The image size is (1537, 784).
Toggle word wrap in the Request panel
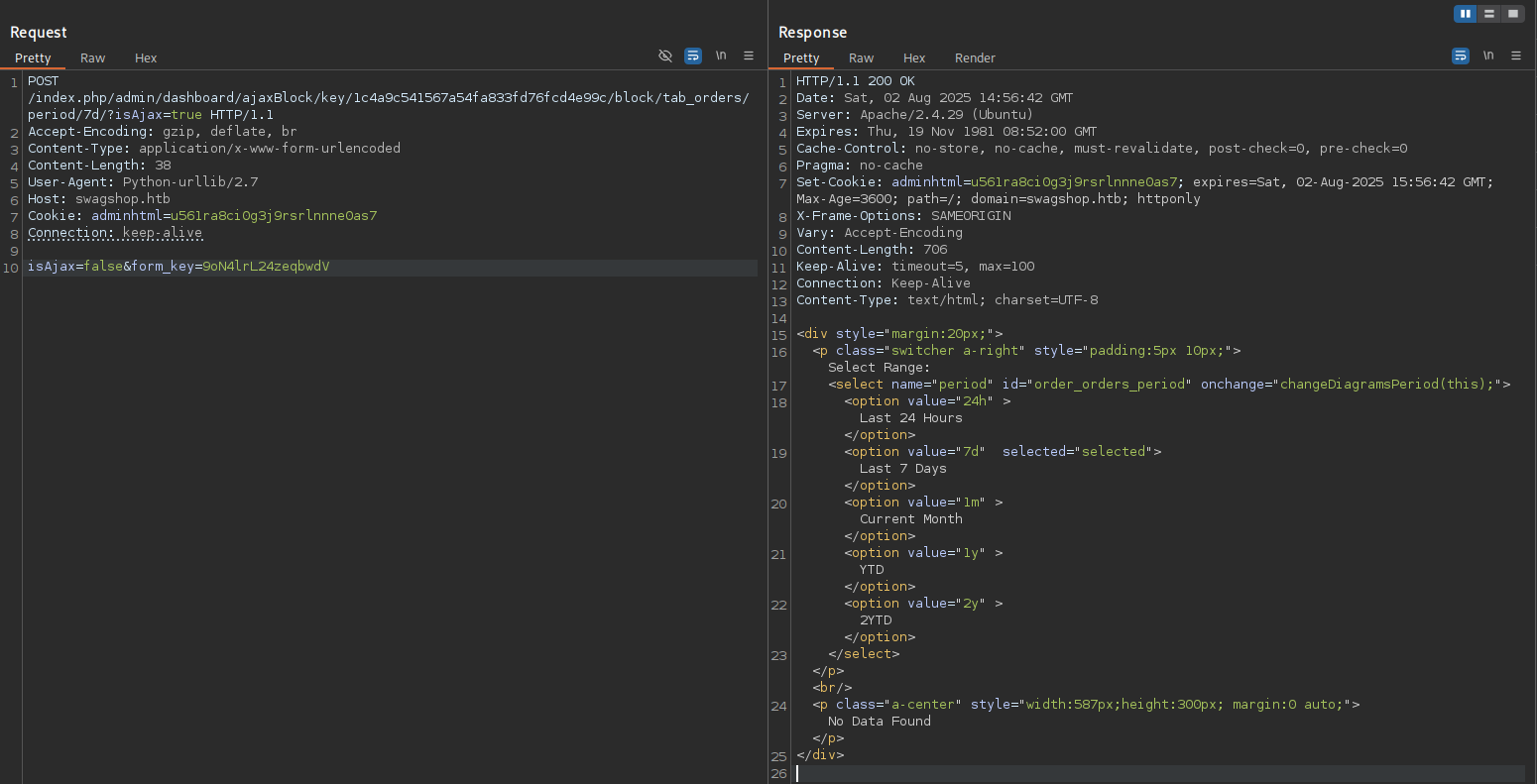(693, 56)
